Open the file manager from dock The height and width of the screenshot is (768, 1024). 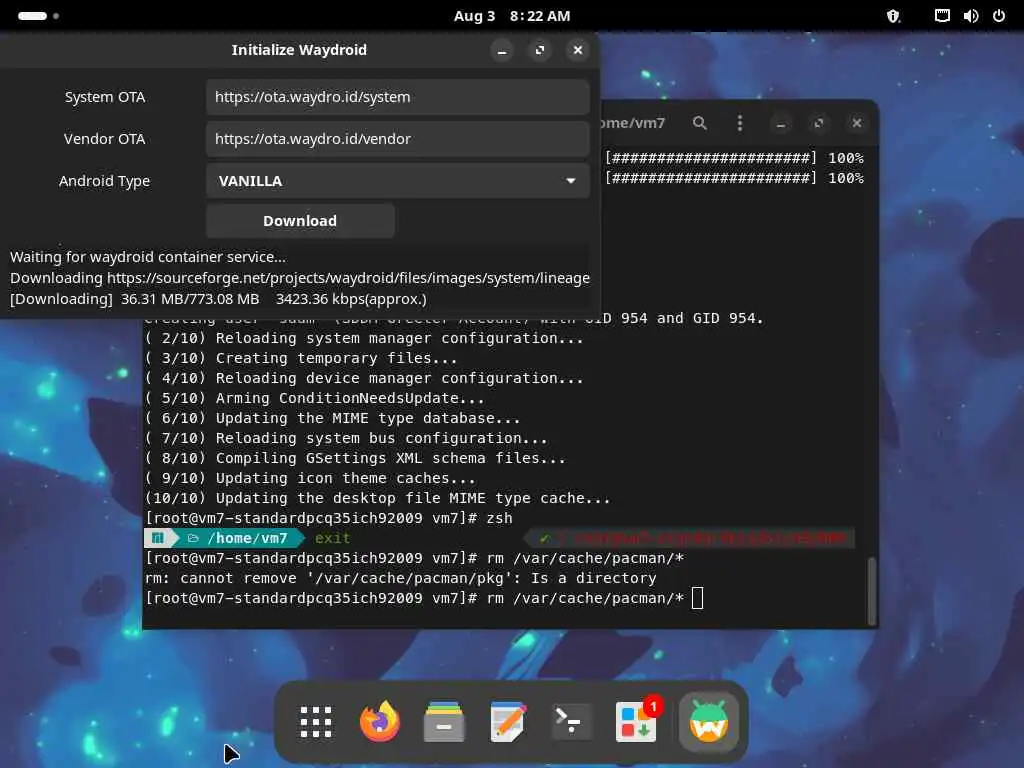click(444, 722)
